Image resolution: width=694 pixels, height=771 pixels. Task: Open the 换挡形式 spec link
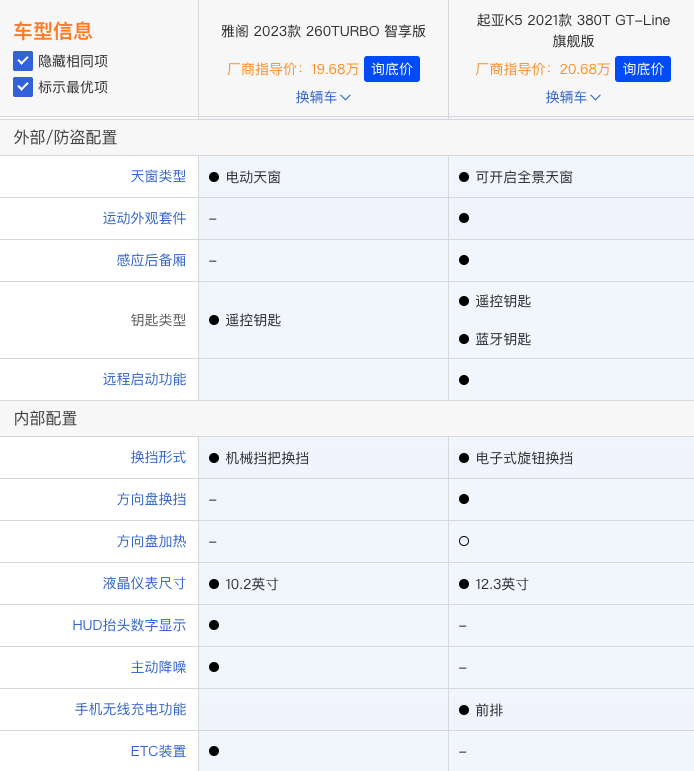click(158, 457)
